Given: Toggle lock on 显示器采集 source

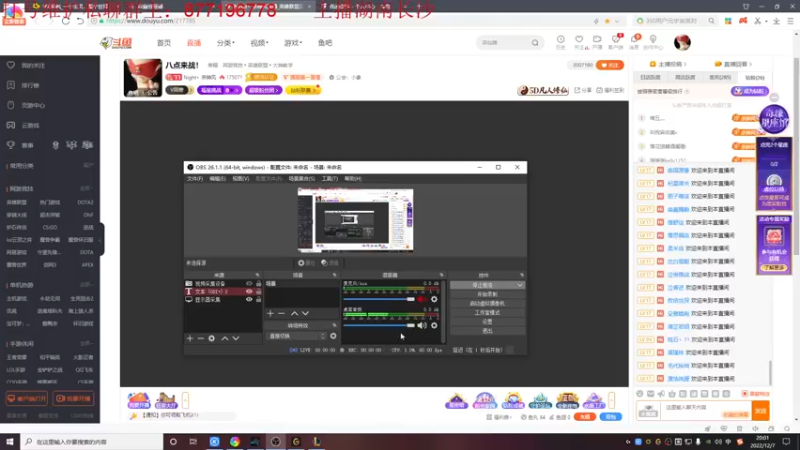Looking at the screenshot, I should click(258, 299).
